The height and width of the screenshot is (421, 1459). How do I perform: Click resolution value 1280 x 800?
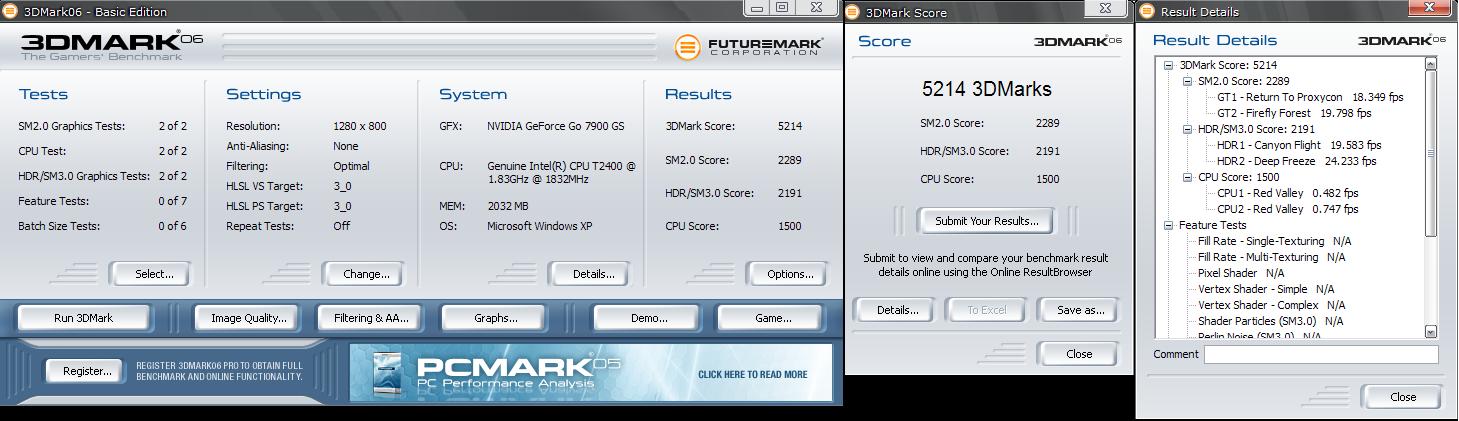pyautogui.click(x=359, y=126)
